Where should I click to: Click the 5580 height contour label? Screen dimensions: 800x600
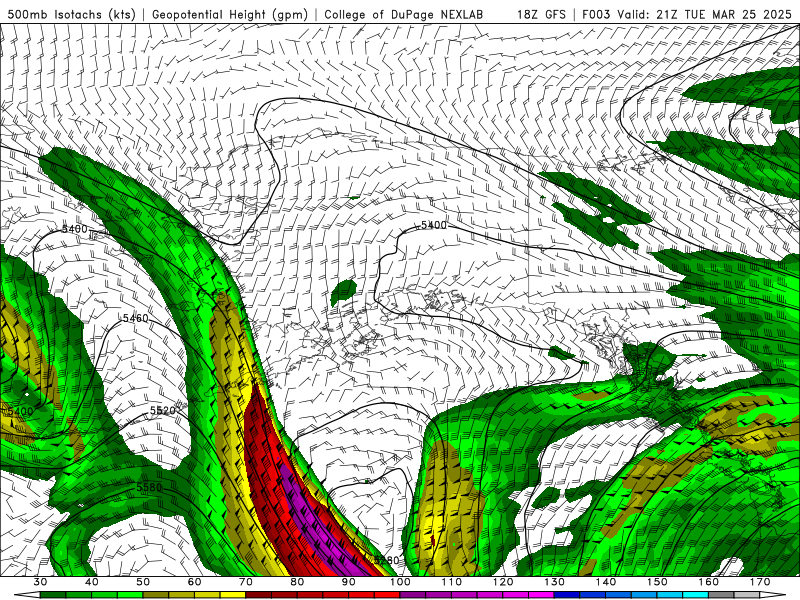pos(149,488)
